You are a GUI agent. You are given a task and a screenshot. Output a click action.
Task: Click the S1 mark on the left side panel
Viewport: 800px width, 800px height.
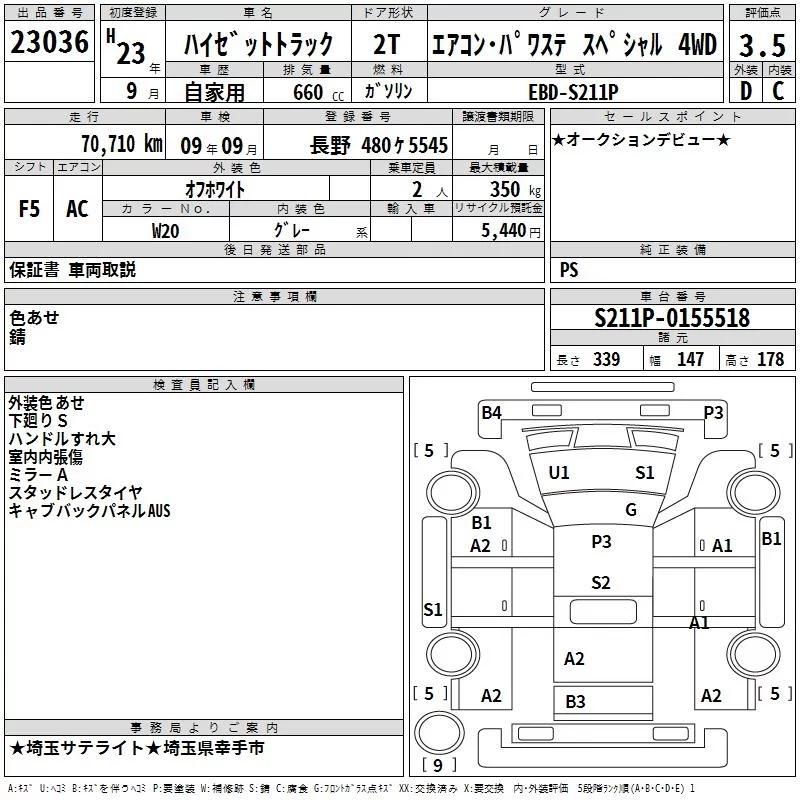(x=433, y=610)
